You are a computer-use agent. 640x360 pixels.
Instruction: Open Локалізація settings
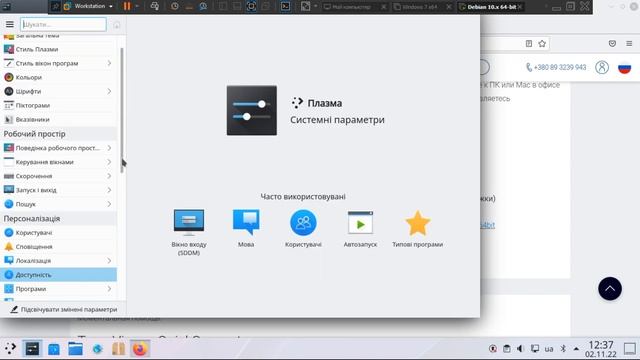[x=58, y=260]
